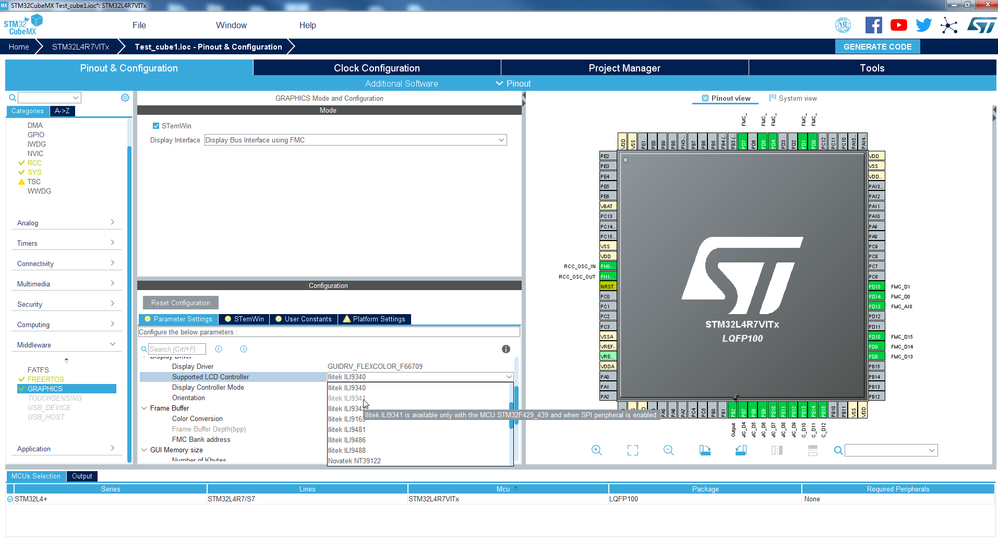Image resolution: width=998 pixels, height=540 pixels.
Task: Open the Pinout dropdown menu
Action: [513, 83]
